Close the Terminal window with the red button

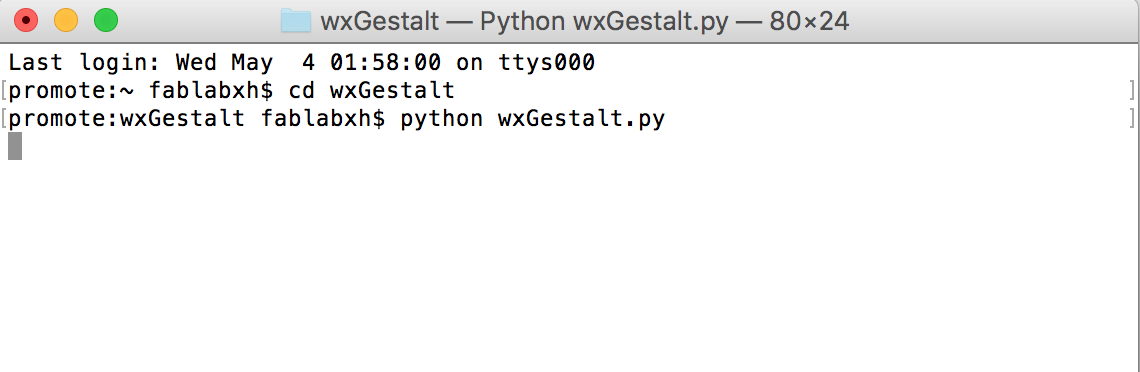point(26,20)
